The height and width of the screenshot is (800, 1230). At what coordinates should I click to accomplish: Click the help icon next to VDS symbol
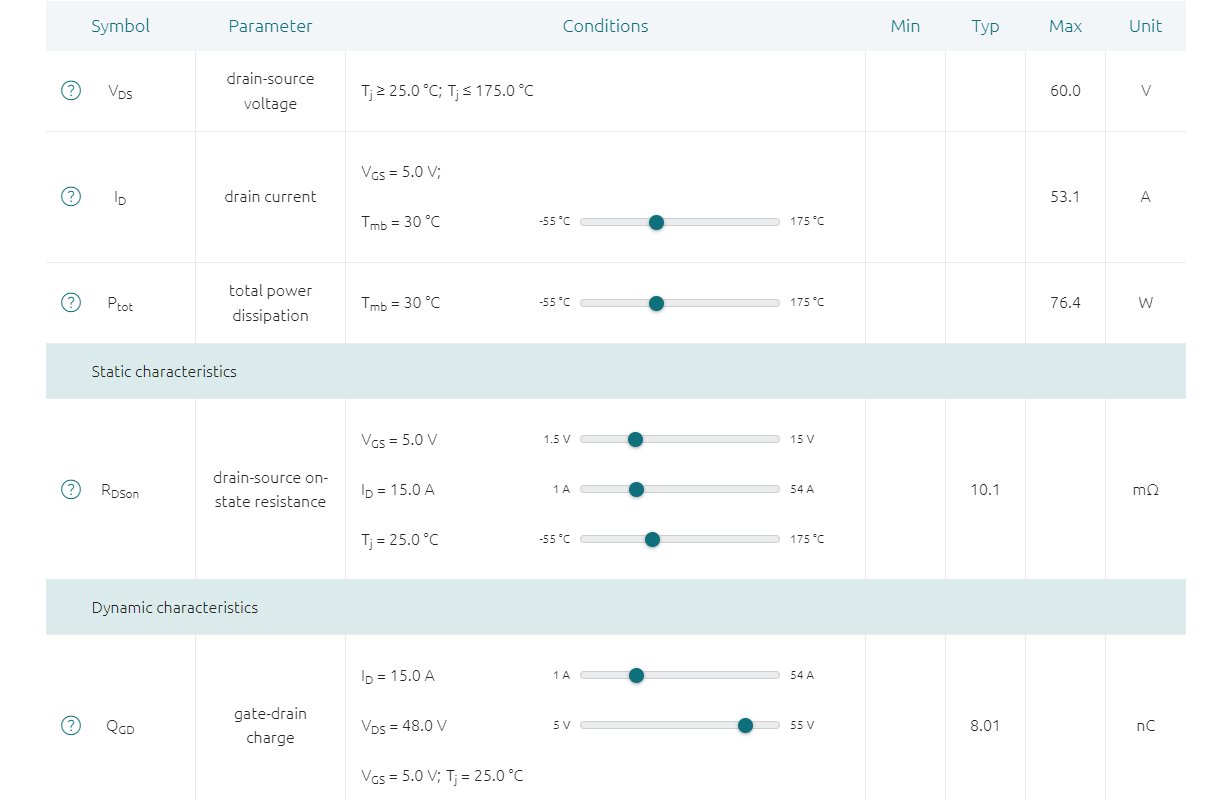(x=70, y=90)
